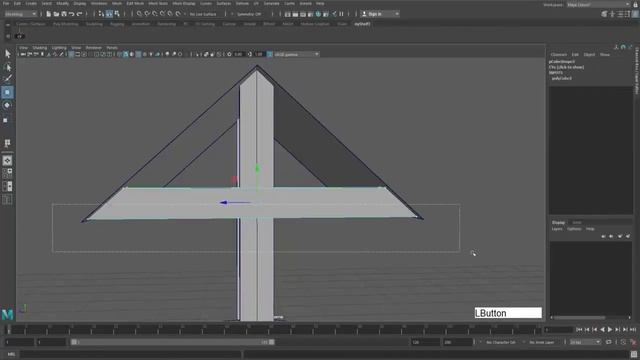Screen dimensions: 640x360
Task: Open Layers menu in layer editor
Action: click(557, 229)
